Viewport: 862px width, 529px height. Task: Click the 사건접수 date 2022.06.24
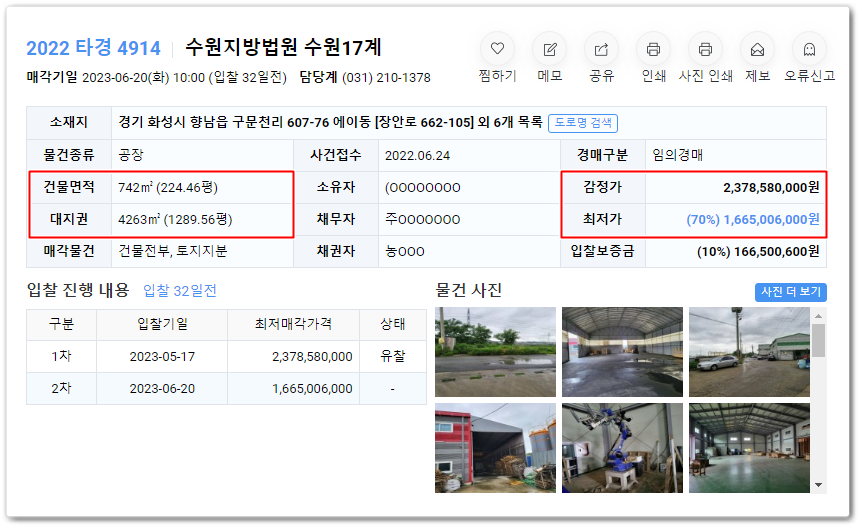tap(417, 156)
